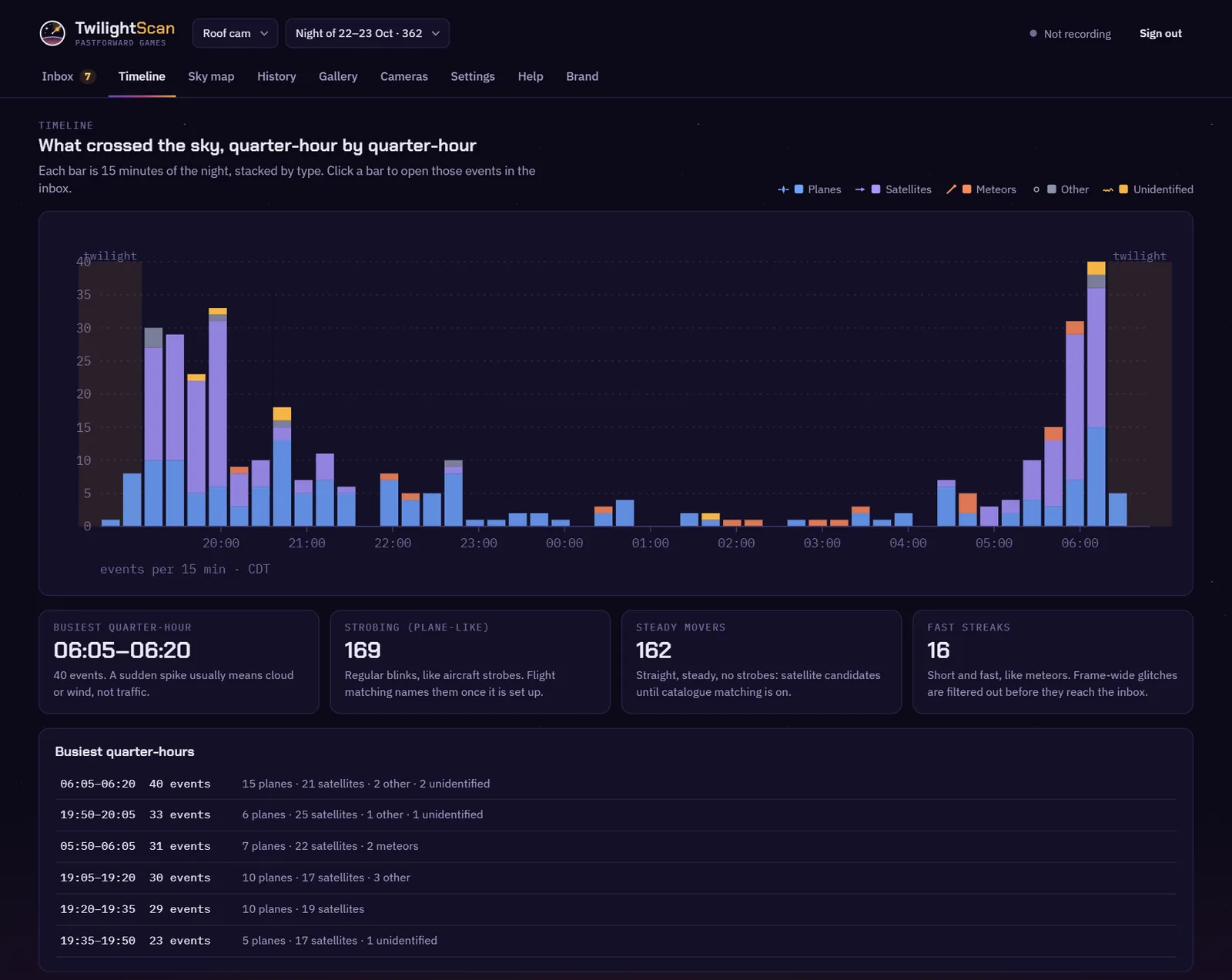Click the '10 planes · 19 satellites' text
Viewport: 1232px width, 980px height.
[303, 909]
